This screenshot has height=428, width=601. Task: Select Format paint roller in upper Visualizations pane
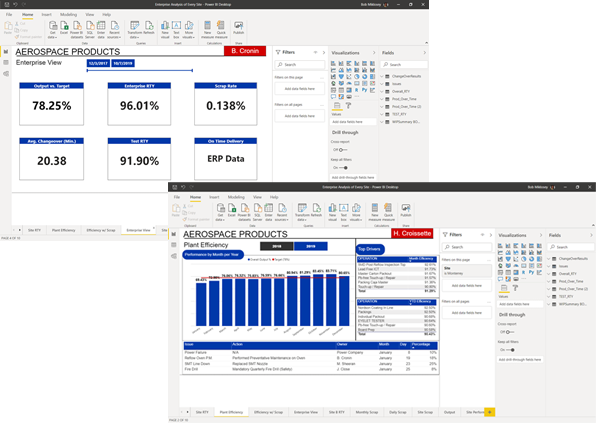point(348,105)
